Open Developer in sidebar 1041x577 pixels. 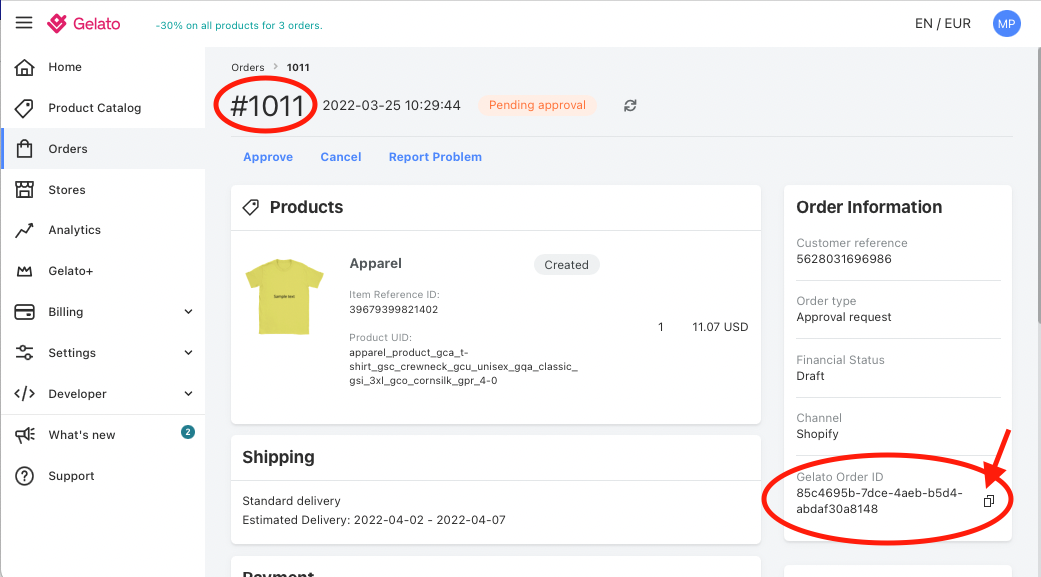77,394
